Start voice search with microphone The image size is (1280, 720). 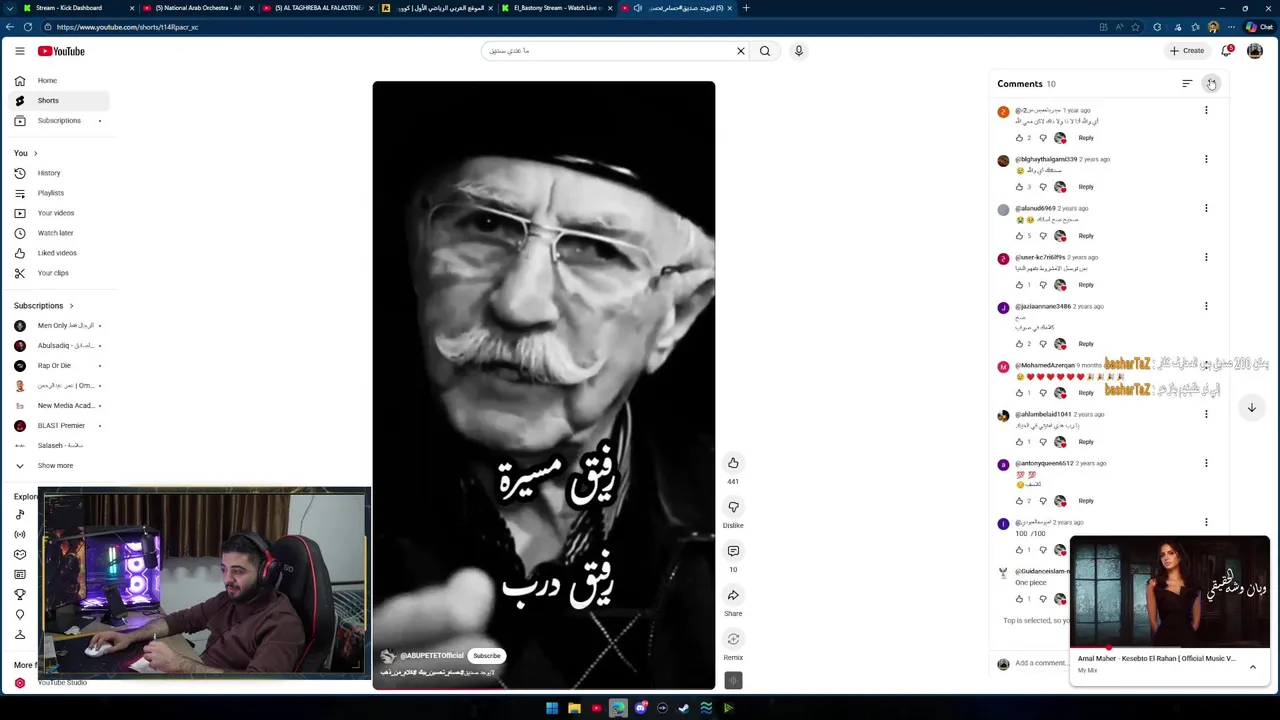click(x=798, y=51)
